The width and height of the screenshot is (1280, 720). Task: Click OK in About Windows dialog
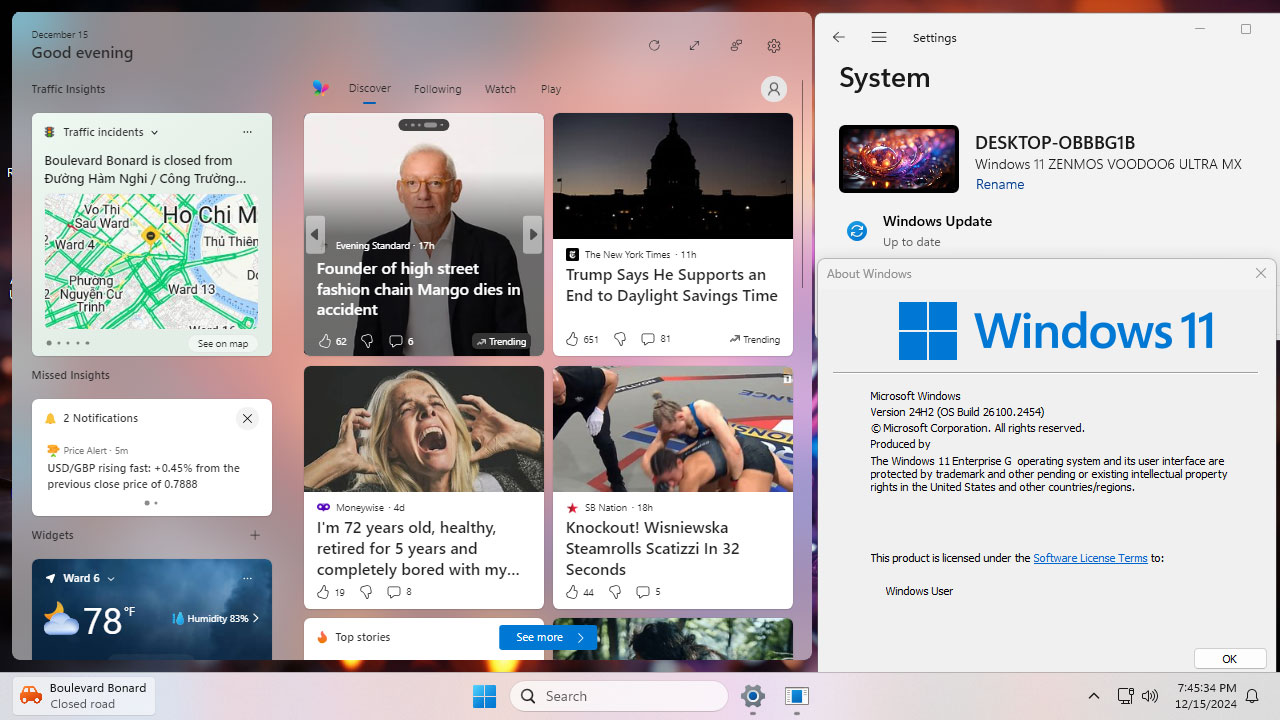1230,659
